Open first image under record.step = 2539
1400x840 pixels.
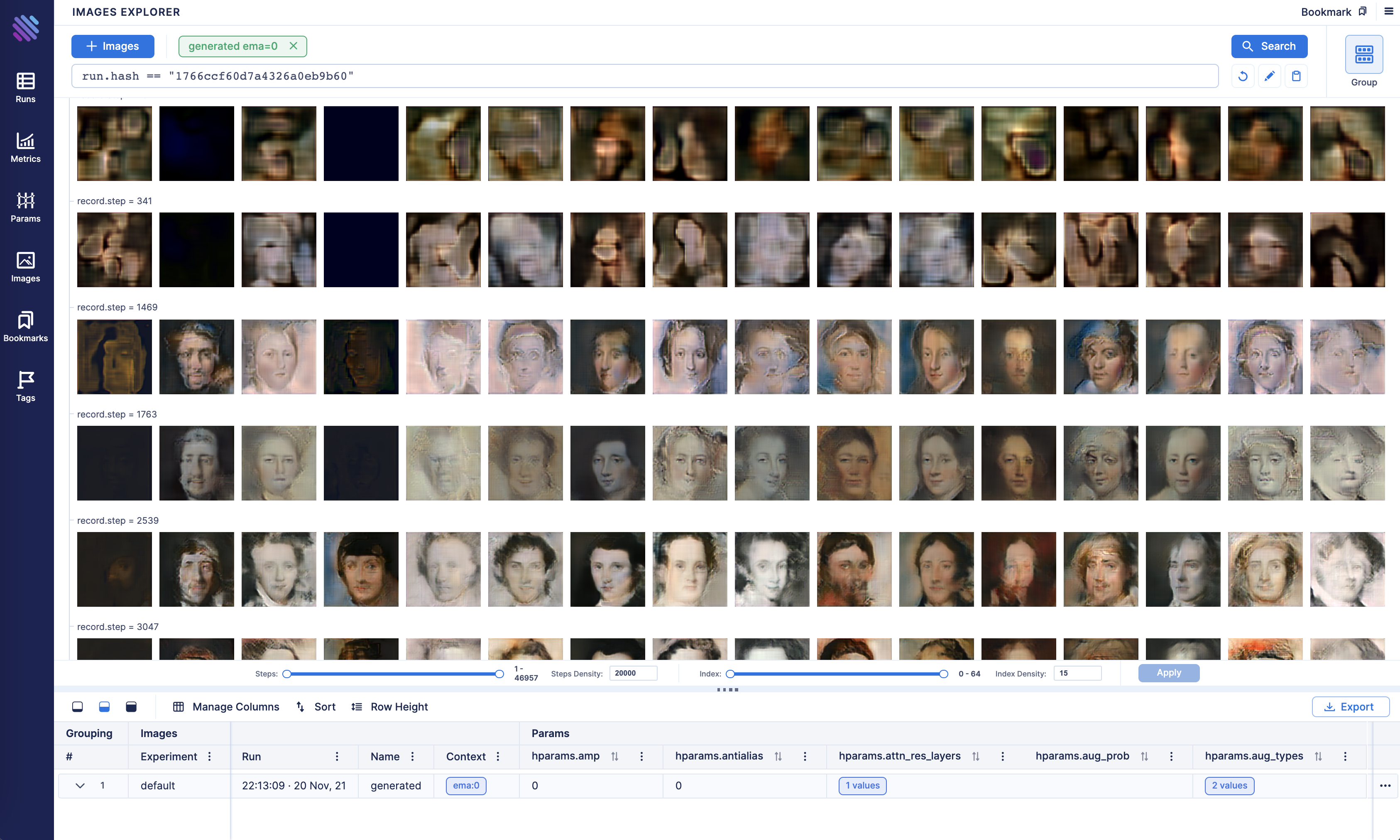click(114, 569)
